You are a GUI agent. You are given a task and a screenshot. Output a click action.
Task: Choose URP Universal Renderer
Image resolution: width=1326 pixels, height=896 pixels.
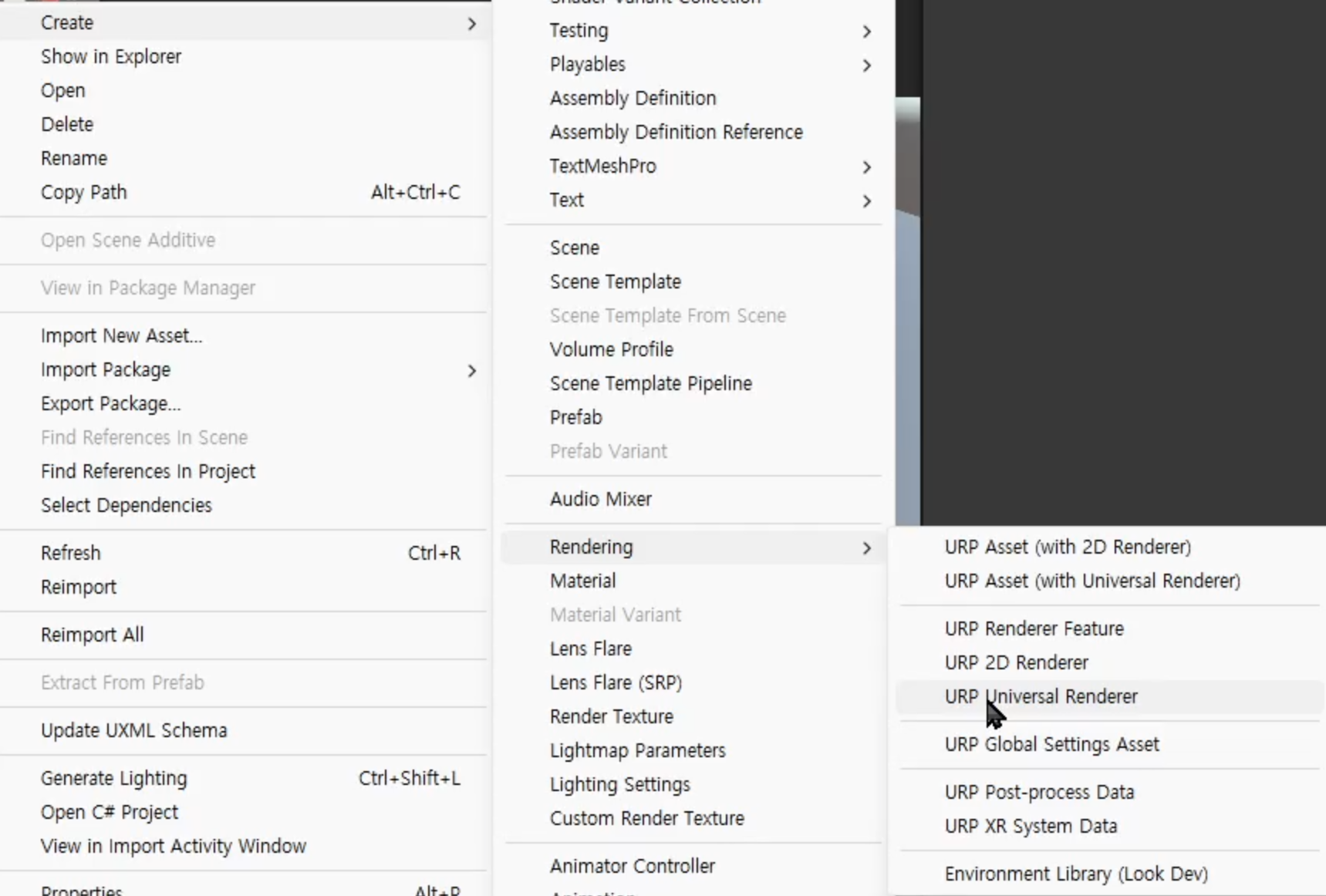[x=1110, y=697]
